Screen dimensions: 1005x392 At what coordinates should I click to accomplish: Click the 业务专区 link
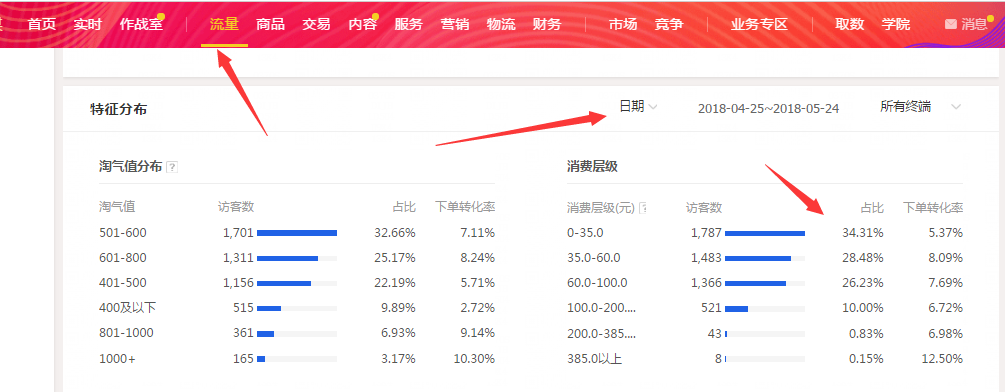click(760, 24)
